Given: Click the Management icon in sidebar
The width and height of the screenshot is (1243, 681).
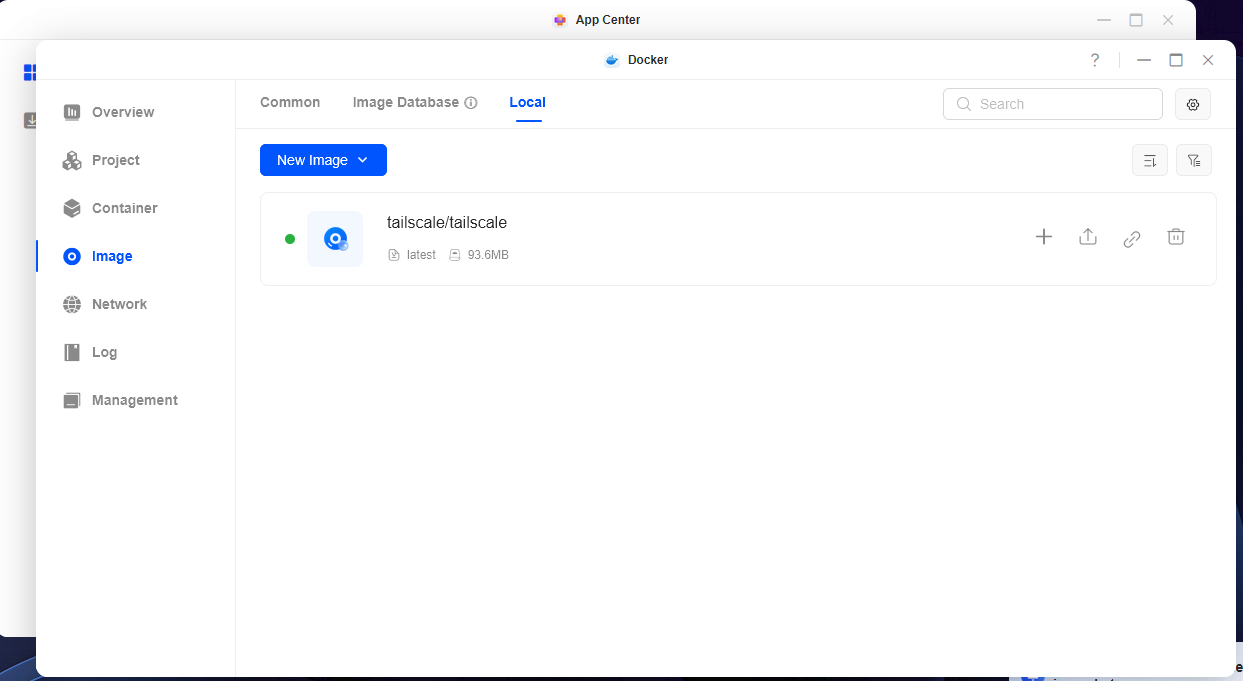Looking at the screenshot, I should pyautogui.click(x=72, y=400).
